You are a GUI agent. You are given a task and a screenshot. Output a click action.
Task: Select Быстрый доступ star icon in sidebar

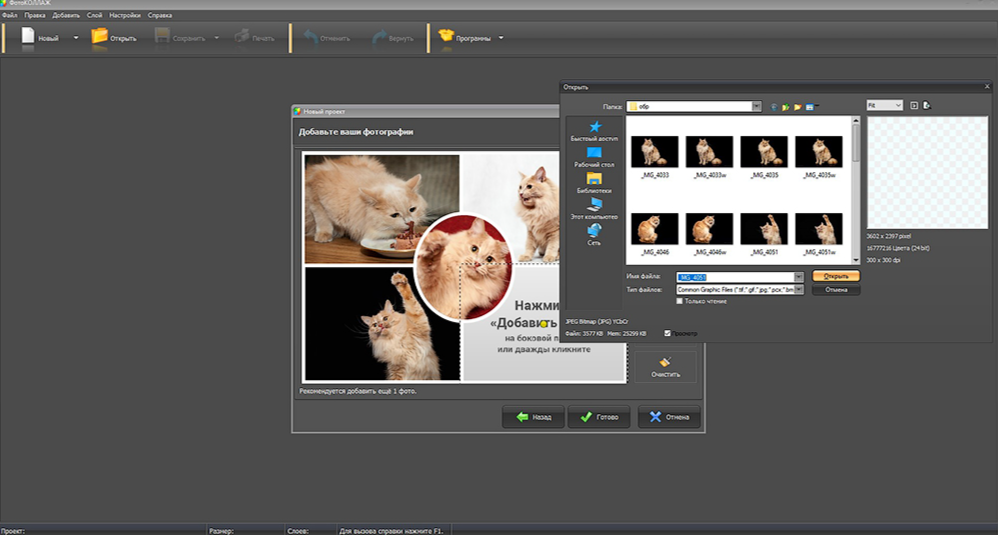coord(594,127)
